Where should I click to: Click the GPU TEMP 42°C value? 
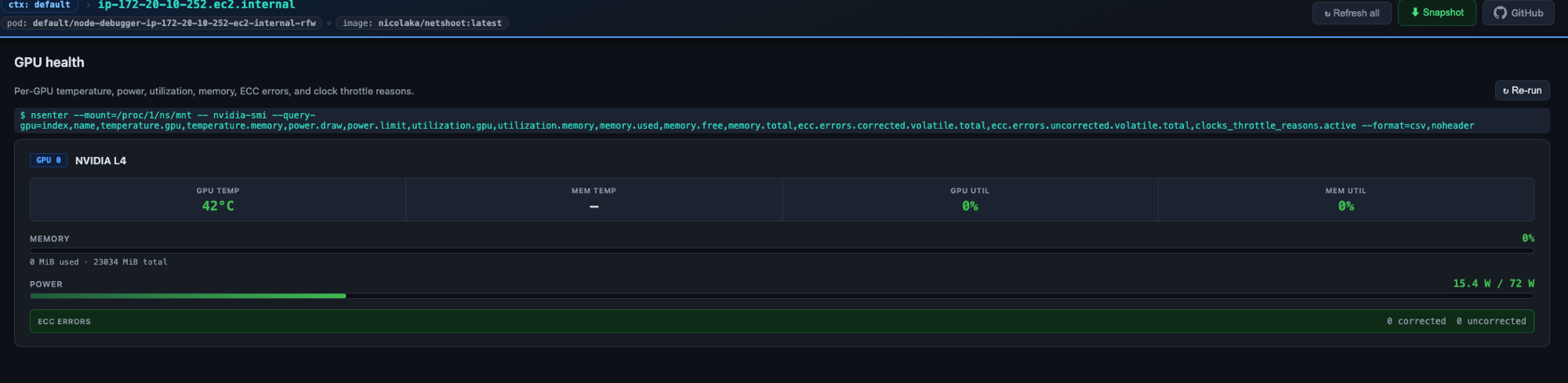pyautogui.click(x=218, y=206)
